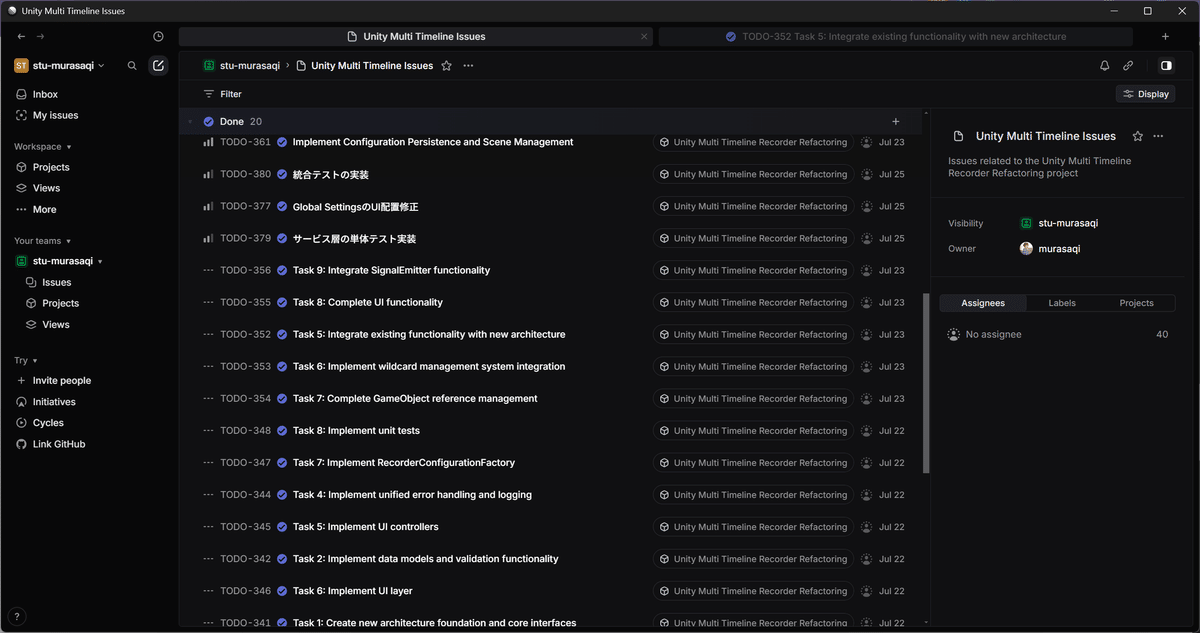The width and height of the screenshot is (1200, 633).
Task: Toggle the right details sidebar panel
Action: pyautogui.click(x=1166, y=66)
